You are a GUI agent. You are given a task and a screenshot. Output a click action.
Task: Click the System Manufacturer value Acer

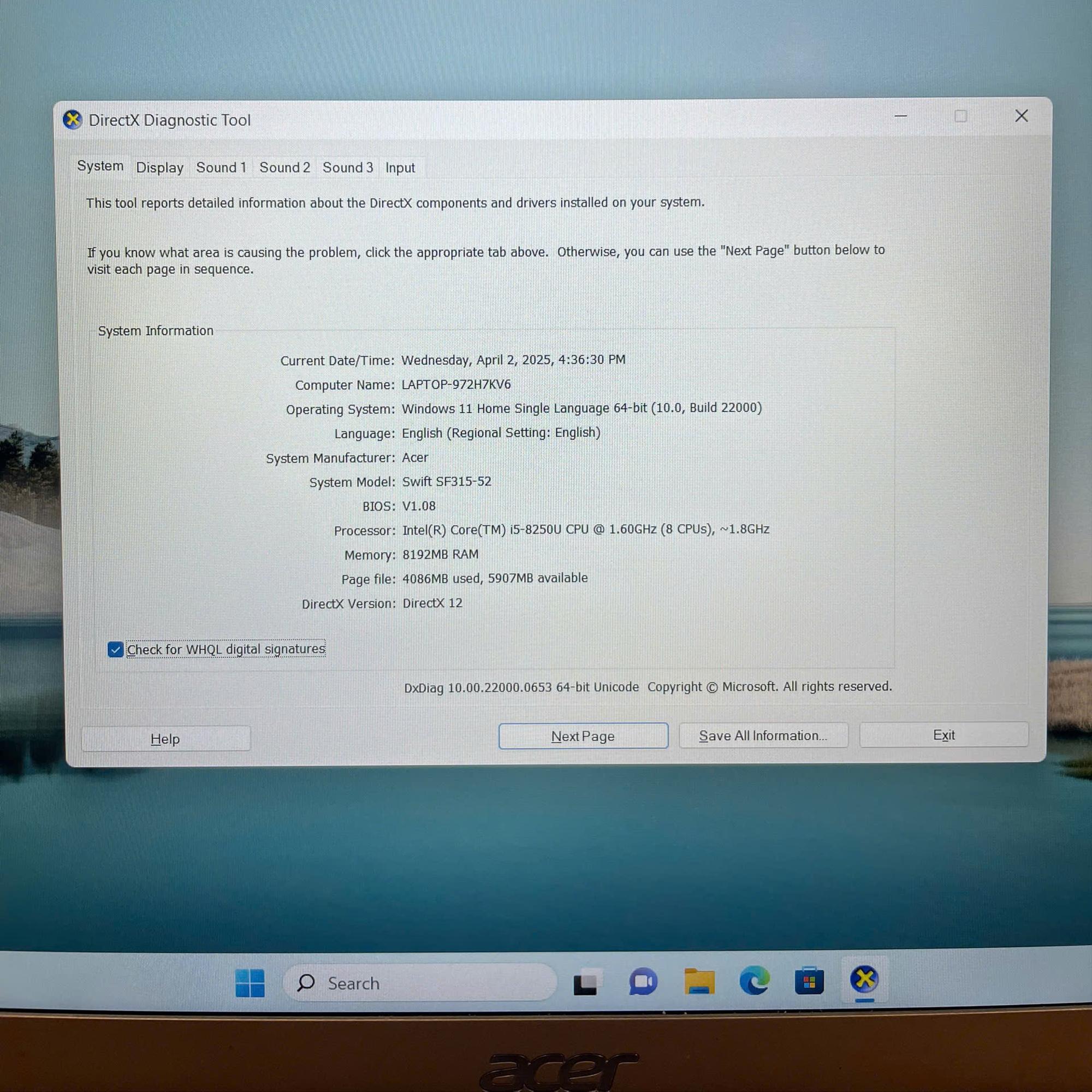point(415,457)
